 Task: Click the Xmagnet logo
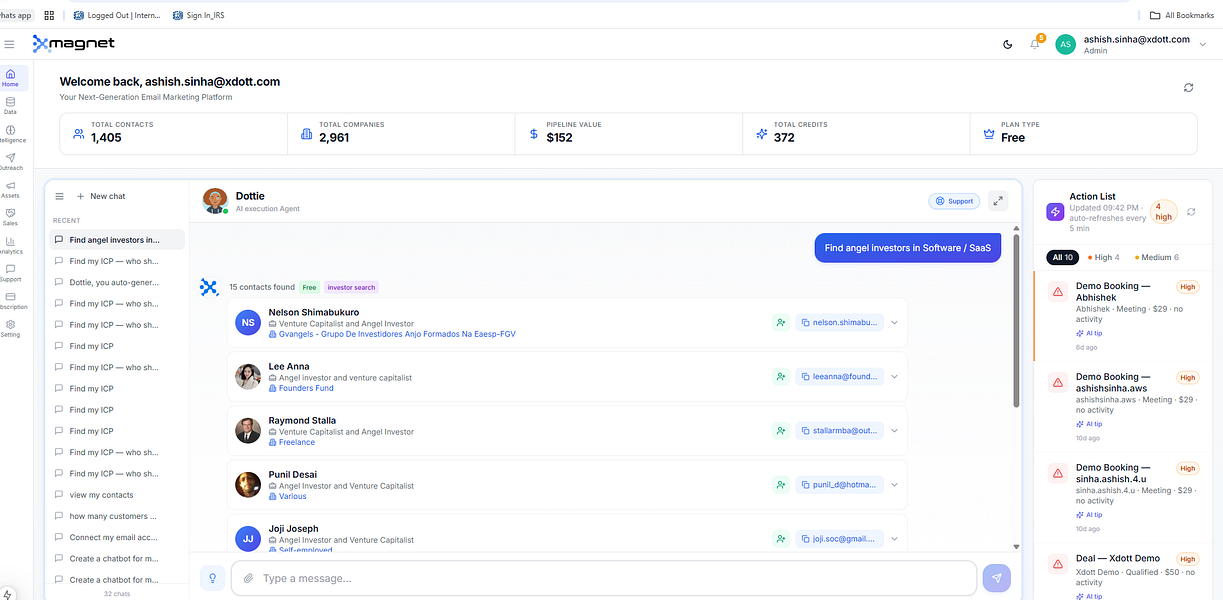pos(74,44)
